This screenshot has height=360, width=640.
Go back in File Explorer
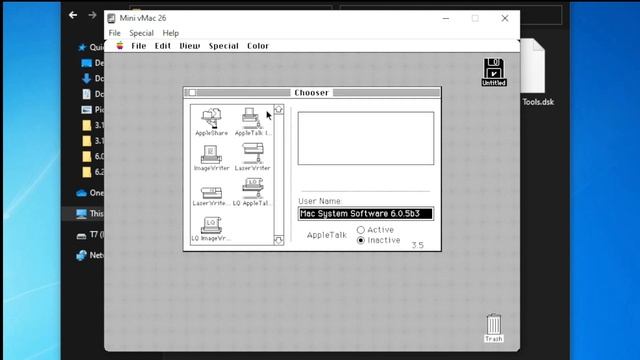coord(73,15)
